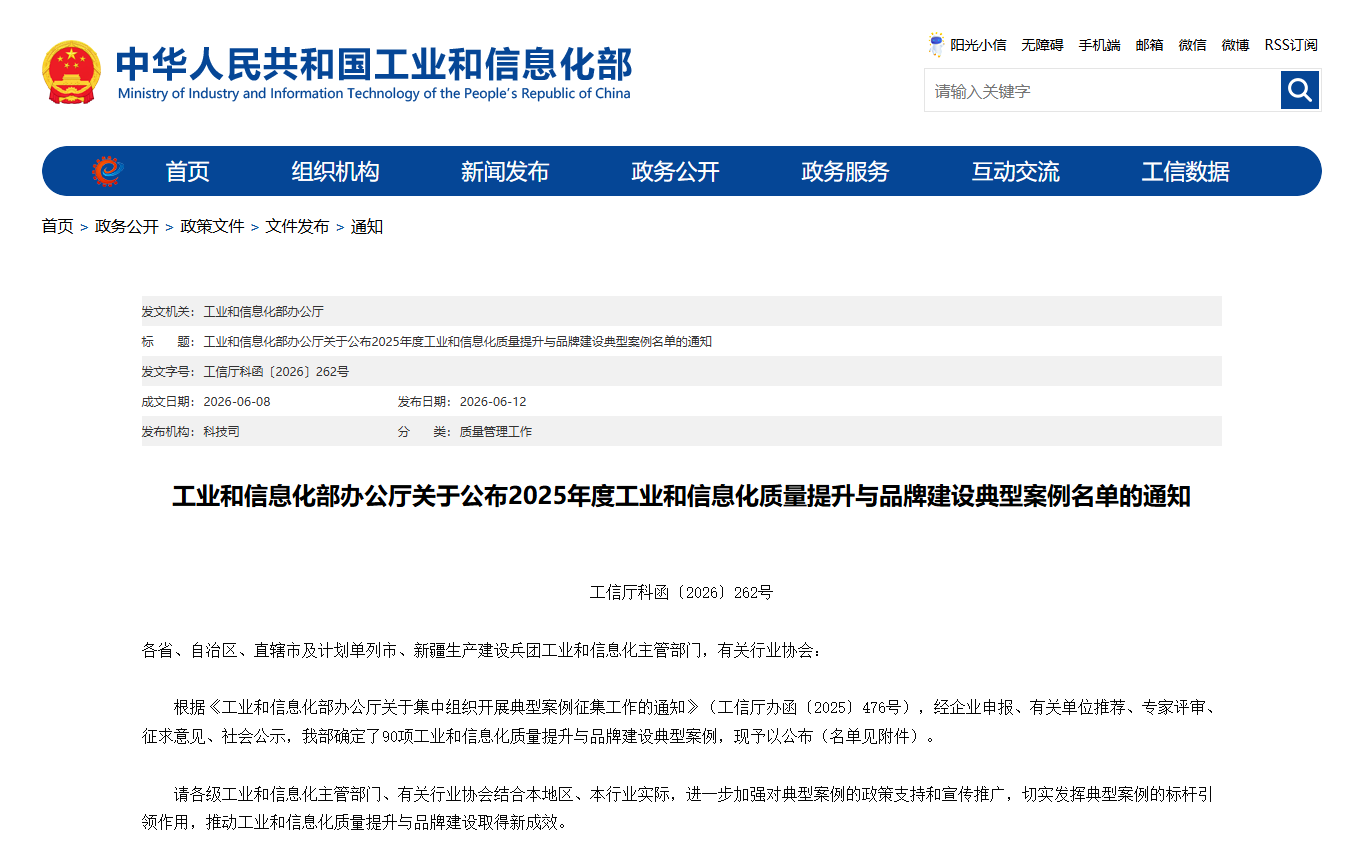
Task: Go to 文件发布 in the breadcrumb
Action: (x=297, y=227)
